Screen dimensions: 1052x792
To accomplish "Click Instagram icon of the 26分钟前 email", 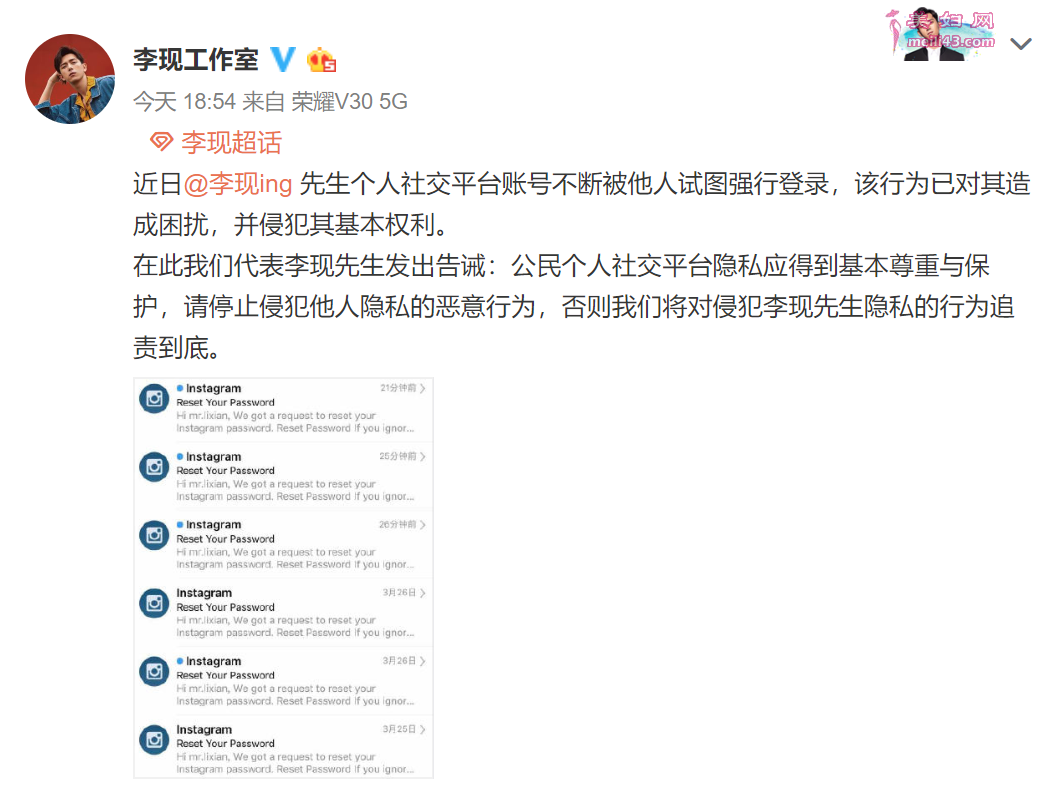I will 154,535.
